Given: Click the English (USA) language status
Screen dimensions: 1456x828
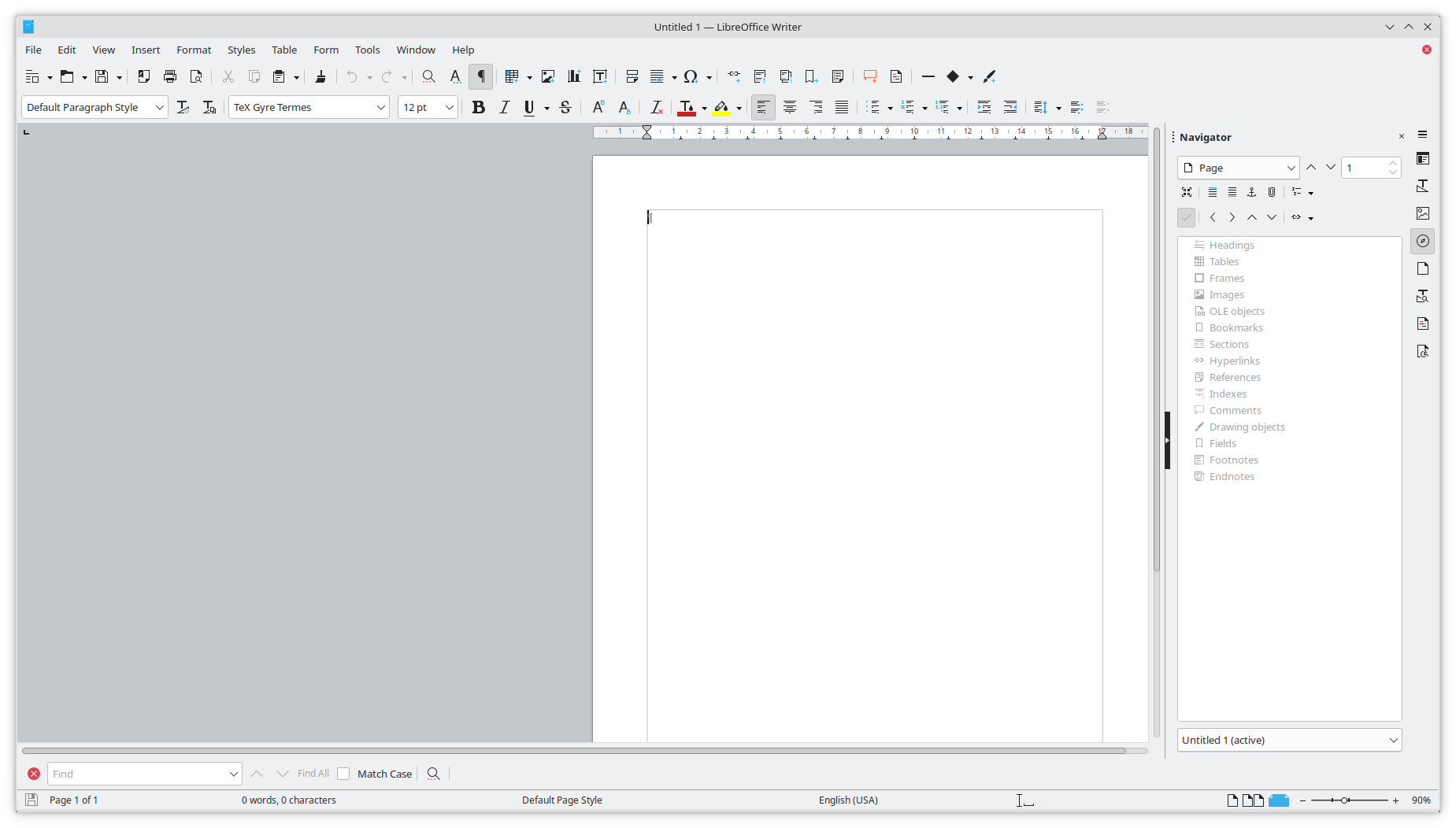Looking at the screenshot, I should (848, 800).
